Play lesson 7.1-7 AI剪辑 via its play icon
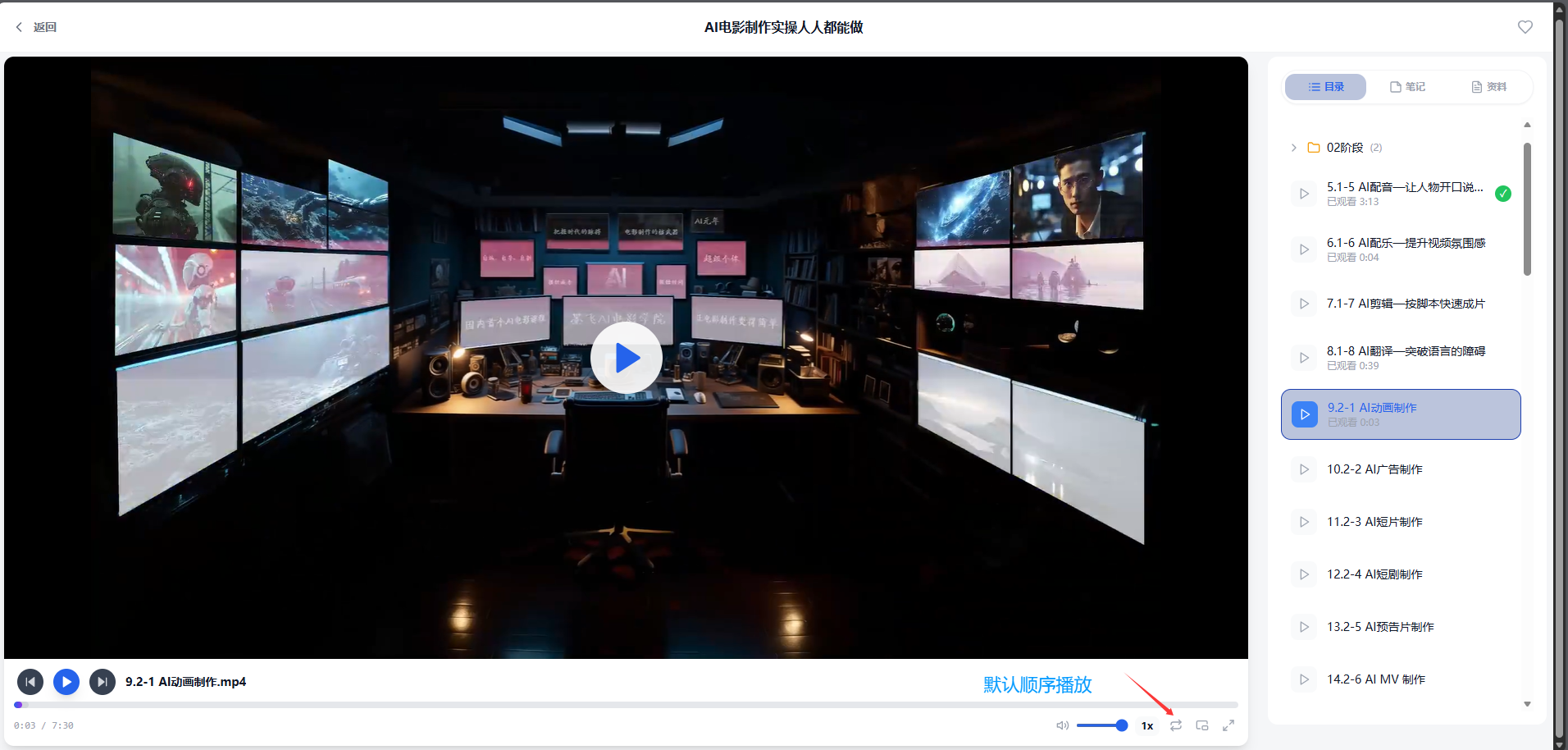Image resolution: width=1568 pixels, height=750 pixels. click(1304, 304)
